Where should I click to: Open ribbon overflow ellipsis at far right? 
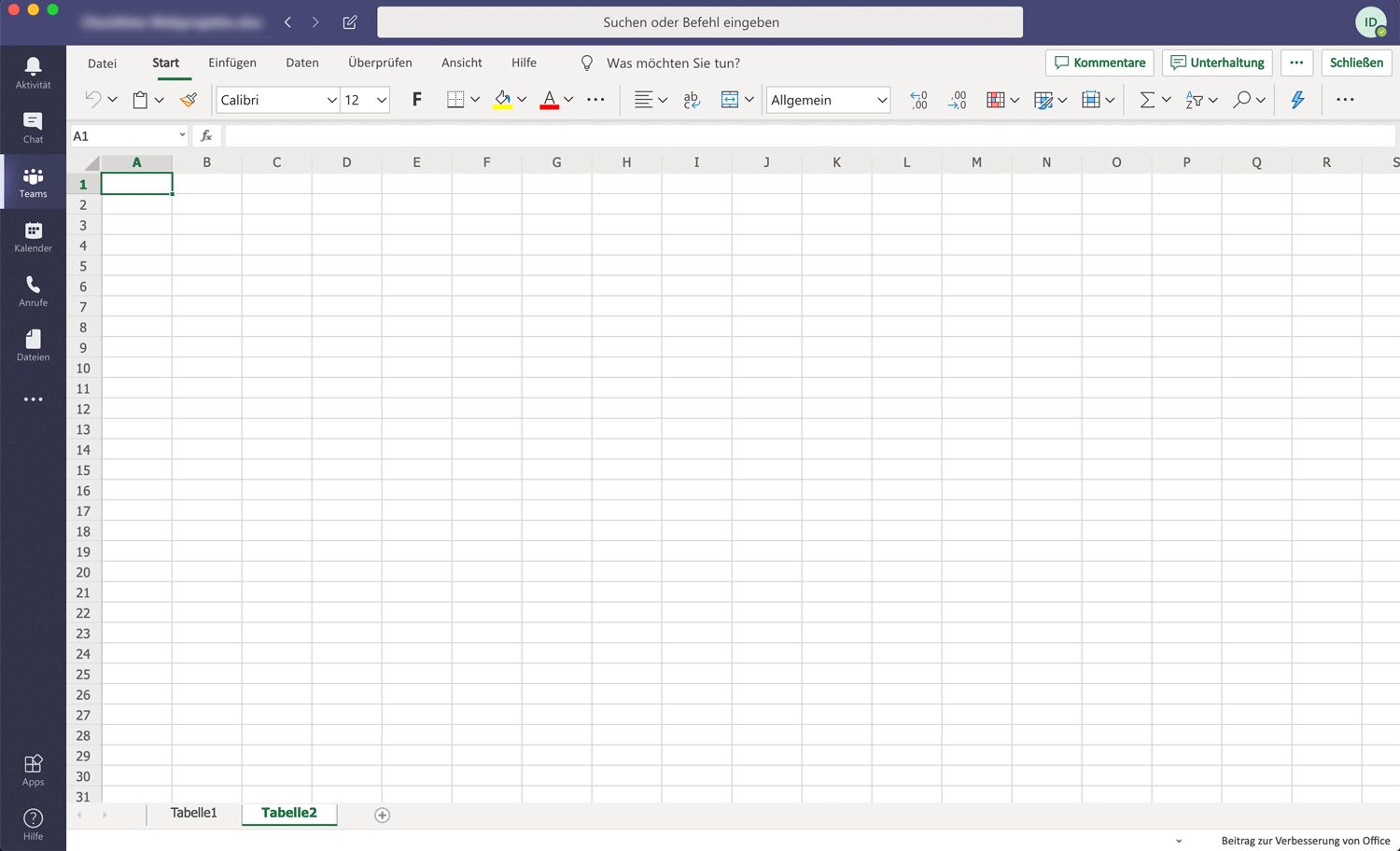1345,100
